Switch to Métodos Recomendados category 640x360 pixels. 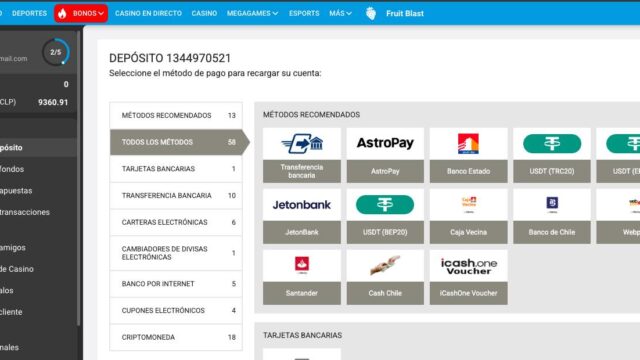tap(176, 116)
